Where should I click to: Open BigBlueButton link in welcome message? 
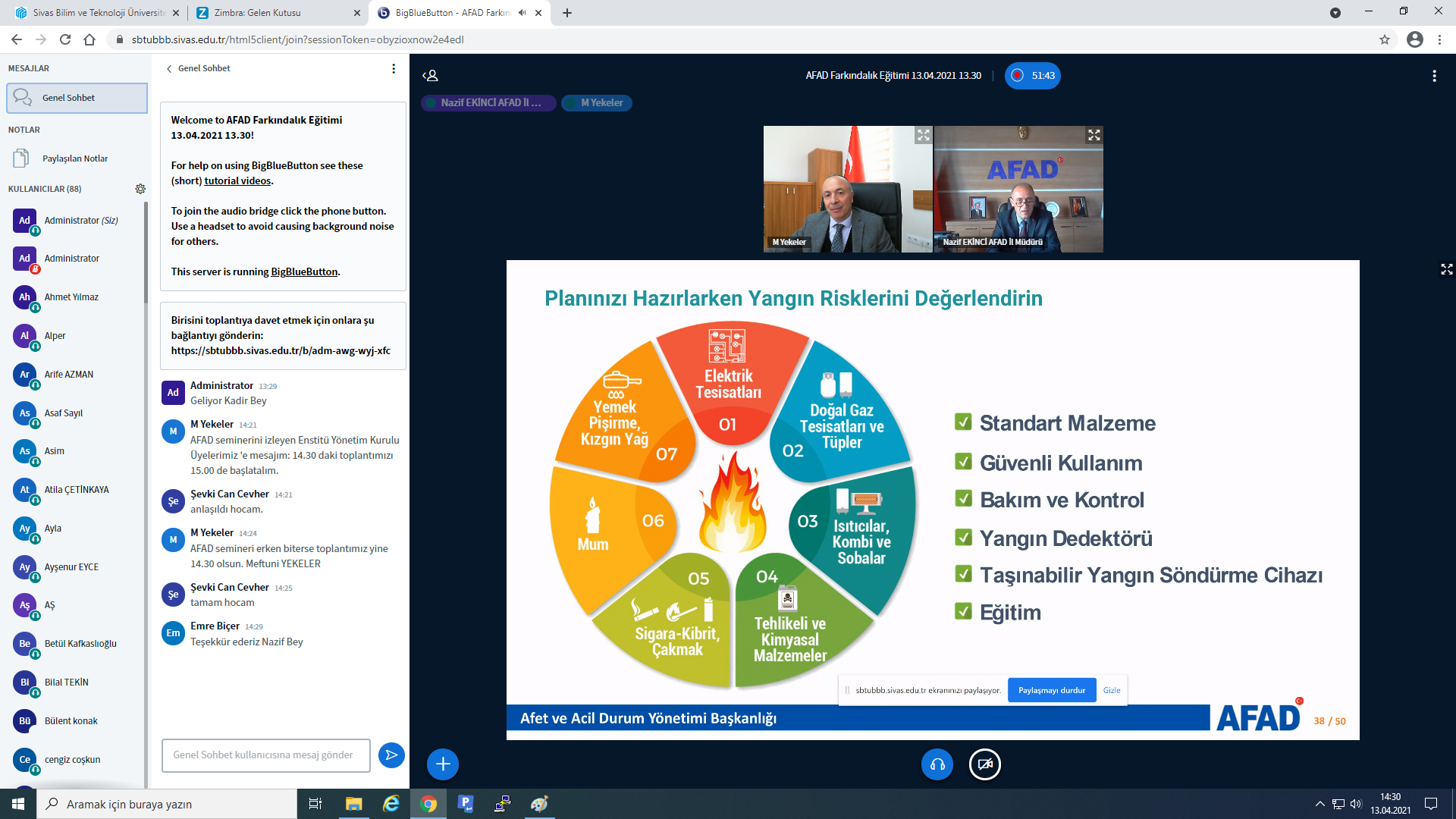point(304,271)
